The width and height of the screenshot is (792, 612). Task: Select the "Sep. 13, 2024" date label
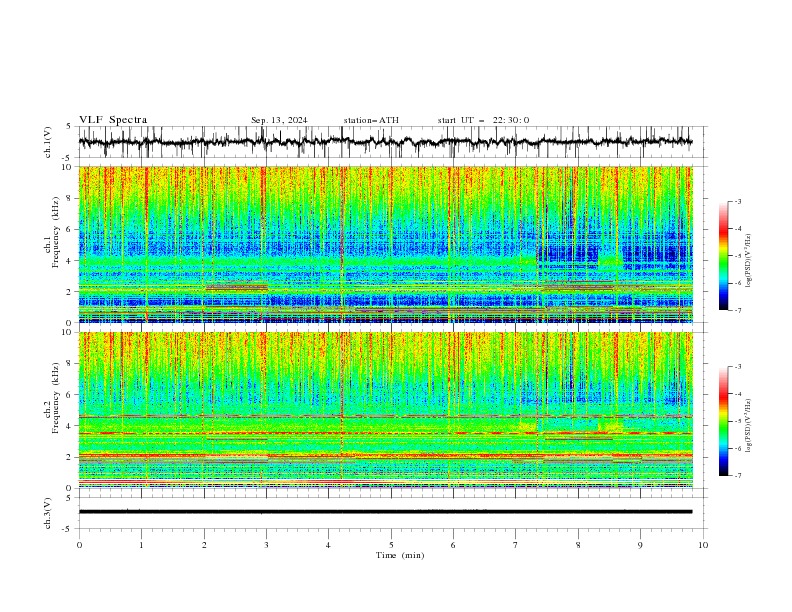[x=279, y=120]
